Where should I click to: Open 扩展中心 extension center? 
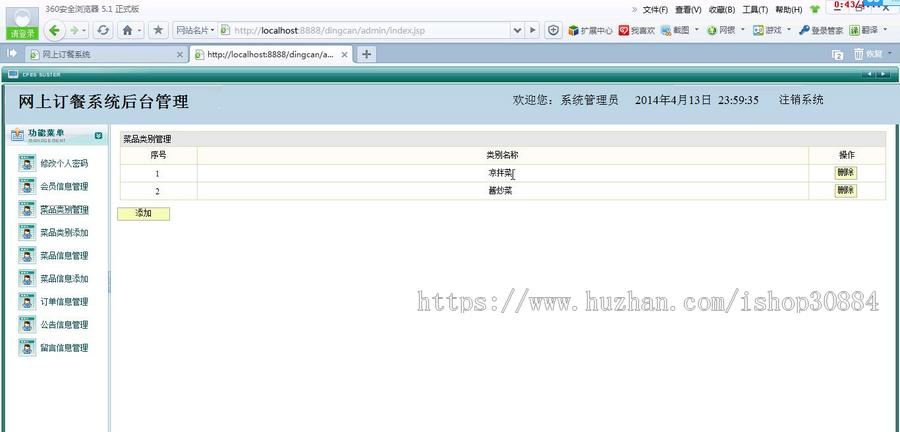coord(590,30)
